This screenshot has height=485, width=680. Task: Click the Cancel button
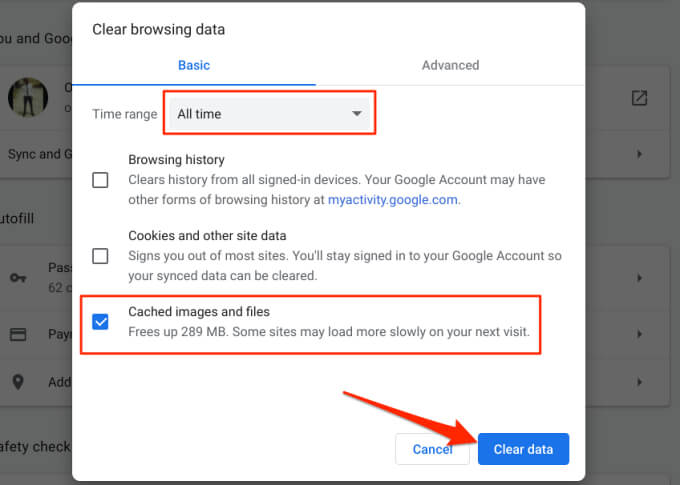click(432, 449)
